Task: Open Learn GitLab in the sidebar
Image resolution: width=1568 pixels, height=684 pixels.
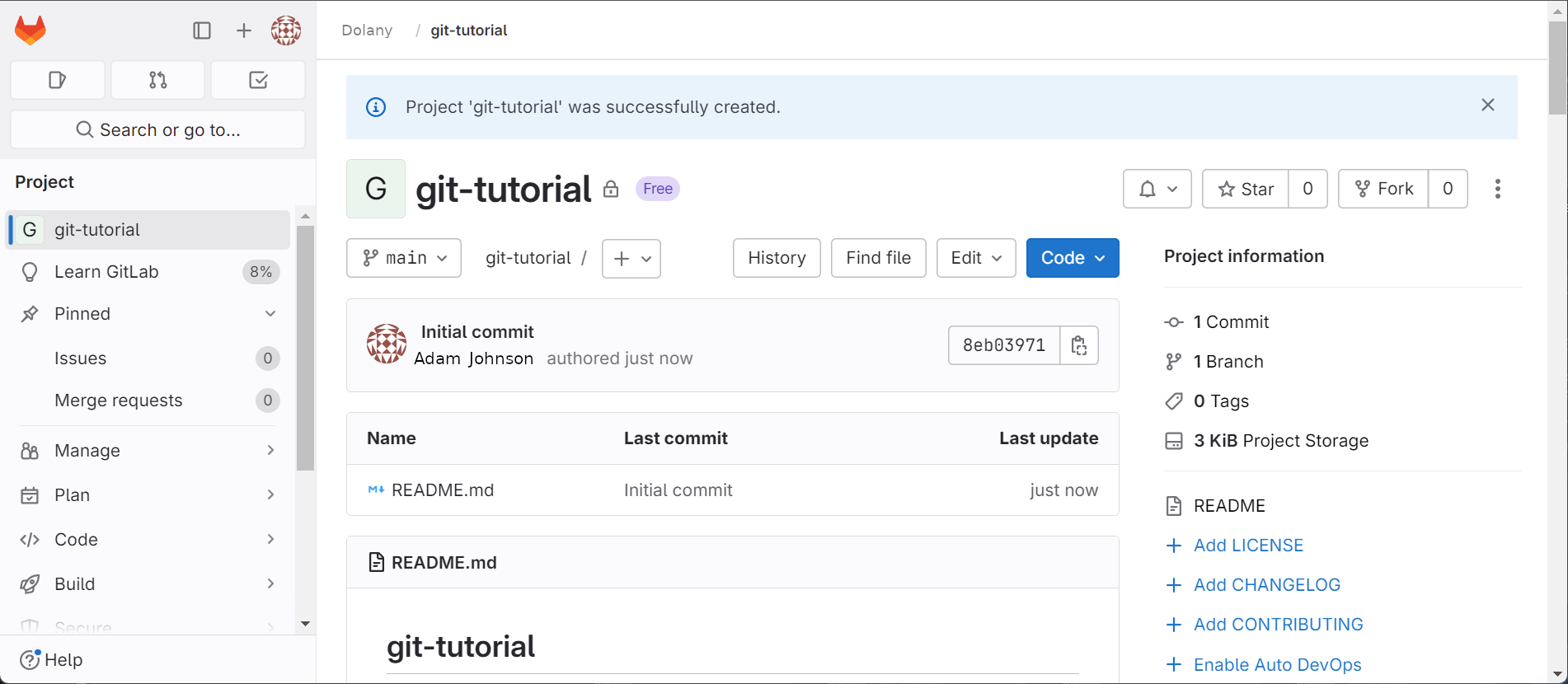Action: pos(149,272)
